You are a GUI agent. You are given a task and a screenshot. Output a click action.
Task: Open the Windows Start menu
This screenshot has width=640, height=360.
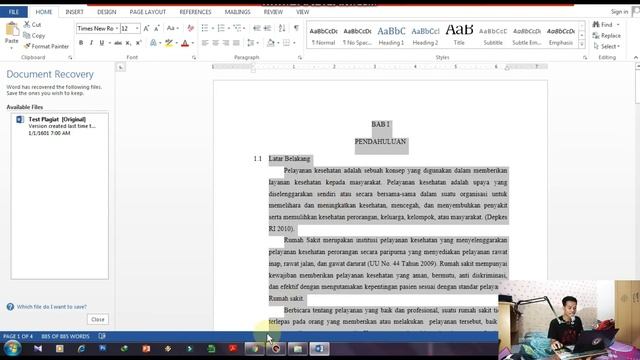pyautogui.click(x=13, y=348)
